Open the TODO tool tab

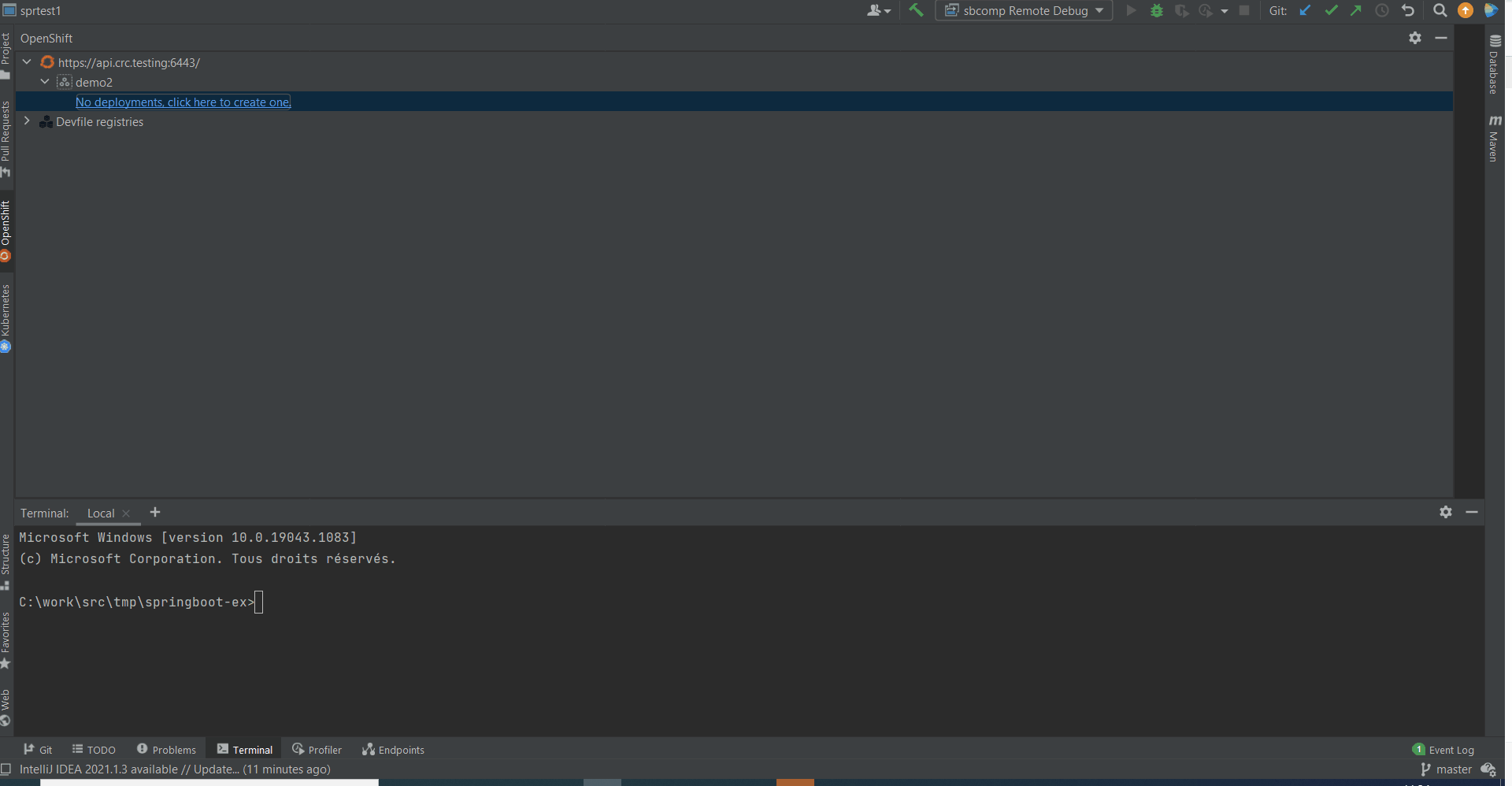tap(94, 750)
